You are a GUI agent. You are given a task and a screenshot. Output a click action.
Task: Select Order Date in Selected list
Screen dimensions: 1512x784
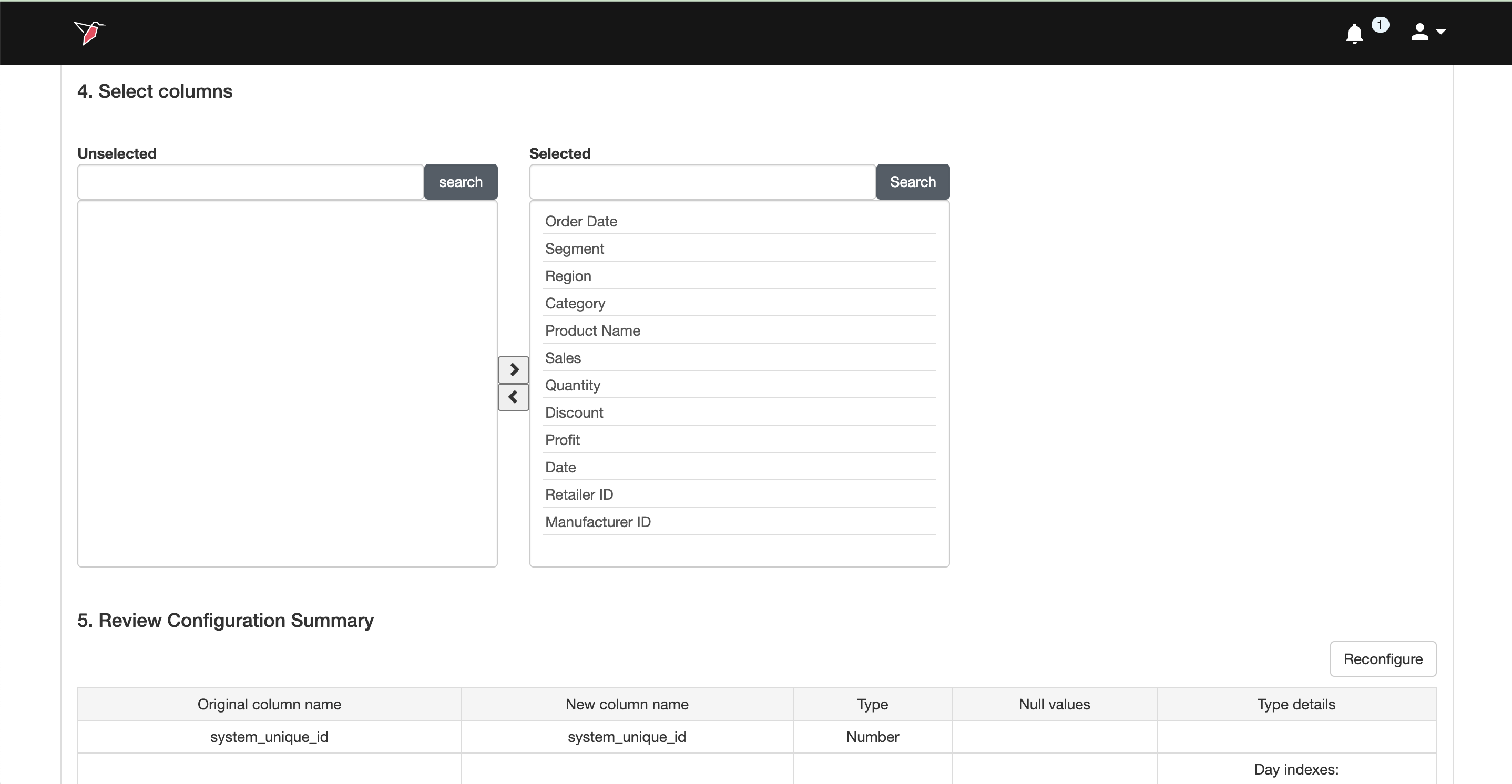581,221
